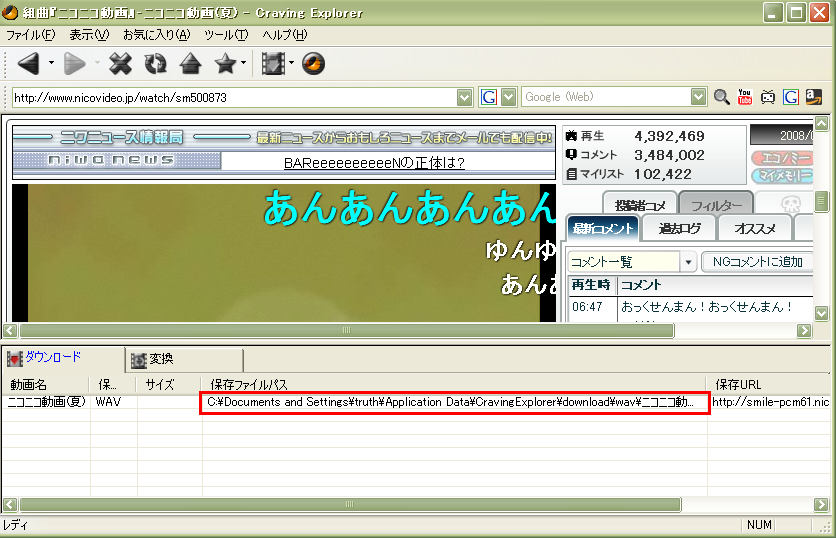Open the お気に入り(A) menu
The height and width of the screenshot is (538, 836).
tap(156, 35)
